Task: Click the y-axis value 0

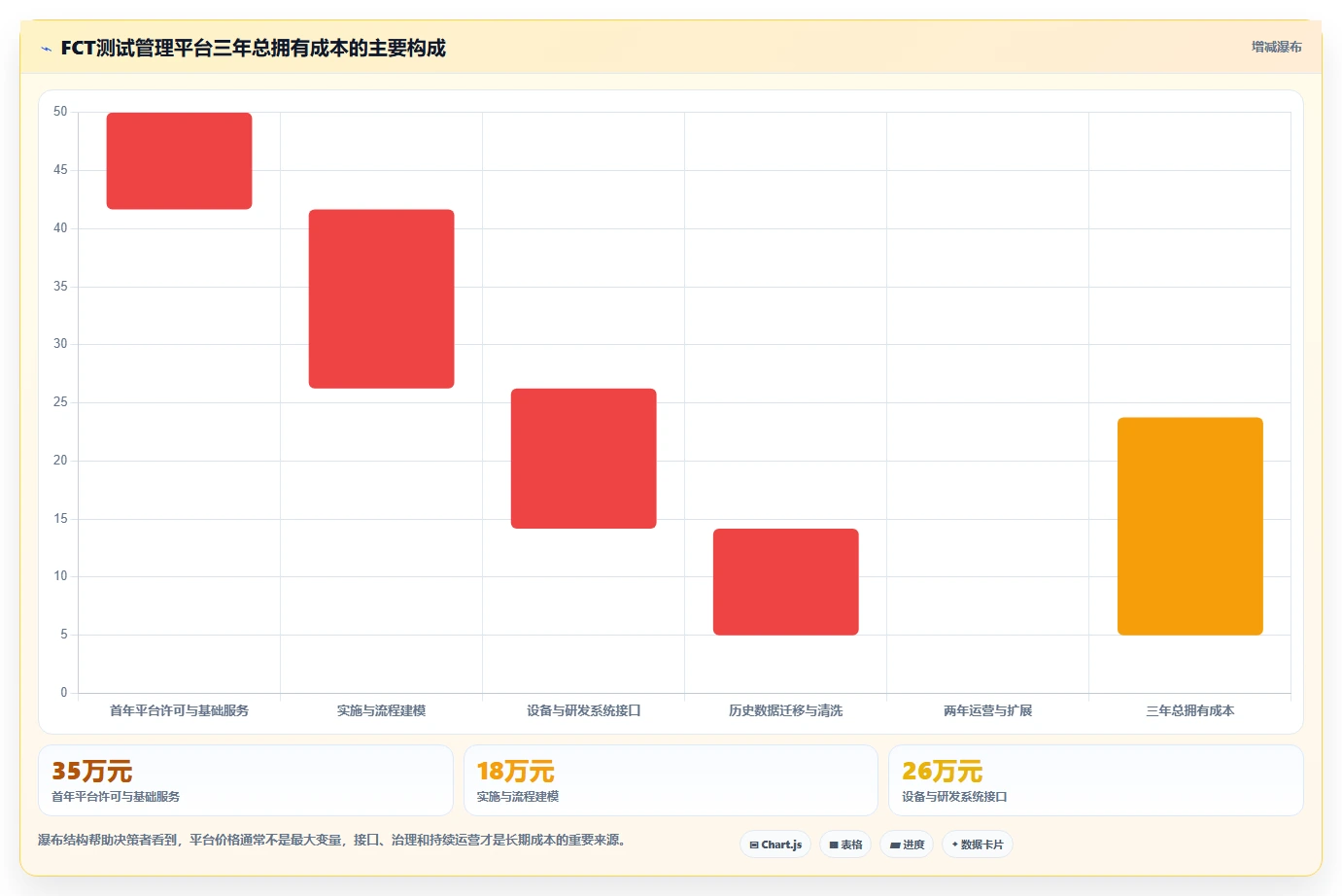Action: (64, 692)
